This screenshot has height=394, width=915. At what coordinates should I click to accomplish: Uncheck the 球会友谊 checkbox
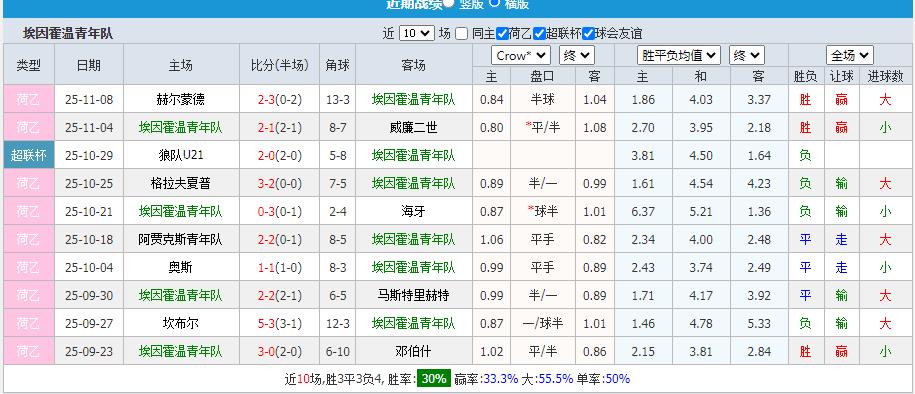tap(588, 33)
